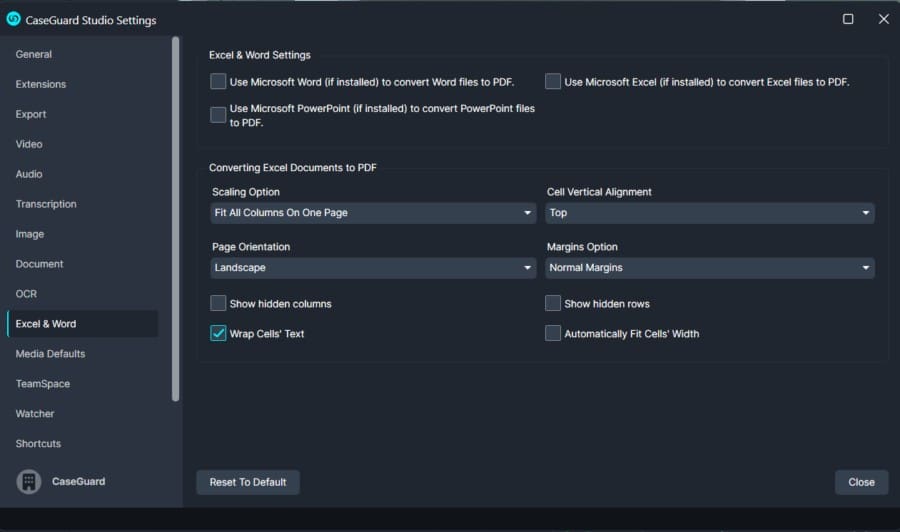Click the CaseGuard logo icon in title bar

14,19
